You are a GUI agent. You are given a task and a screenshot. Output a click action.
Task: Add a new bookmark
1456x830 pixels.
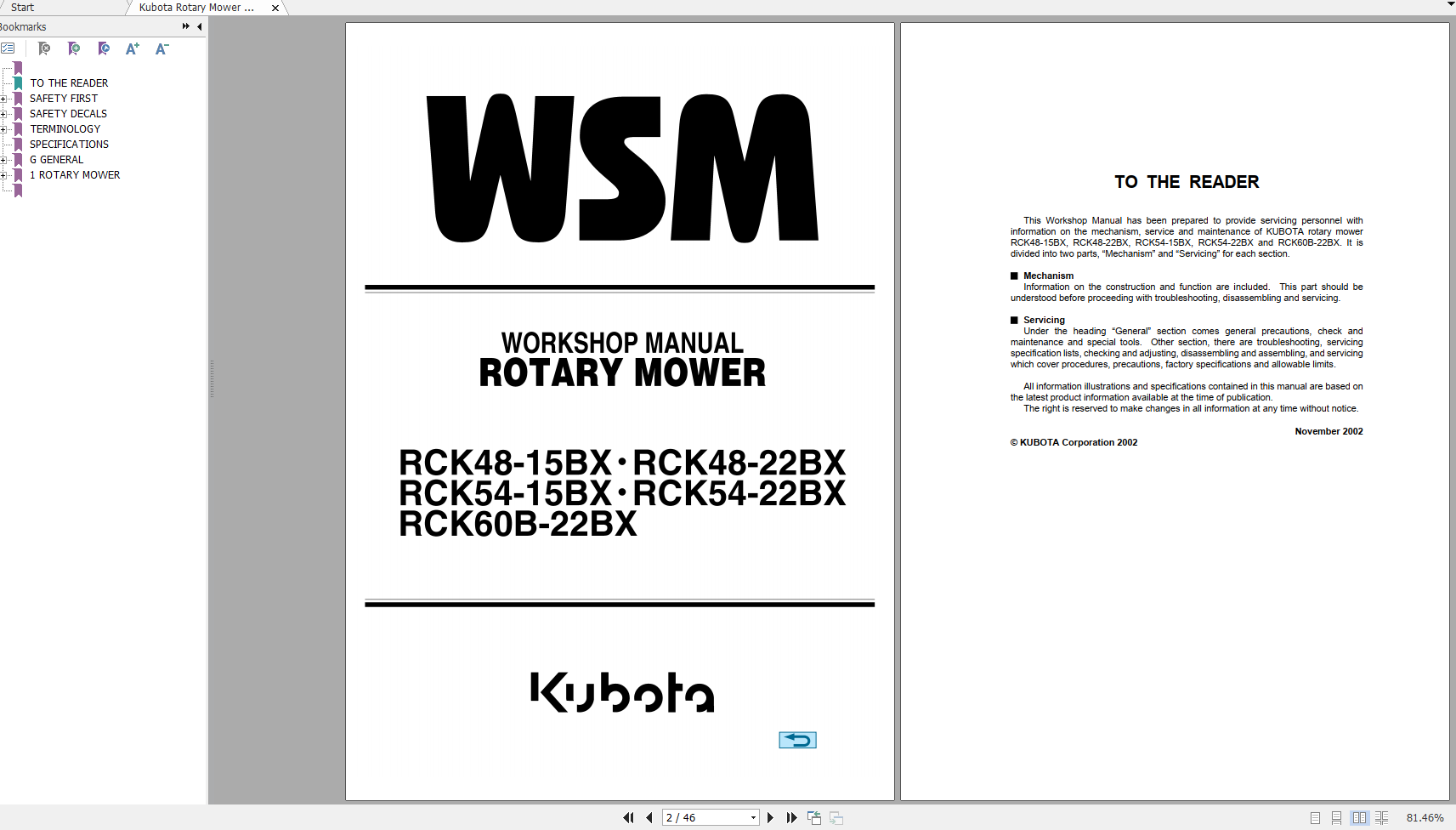coord(74,48)
